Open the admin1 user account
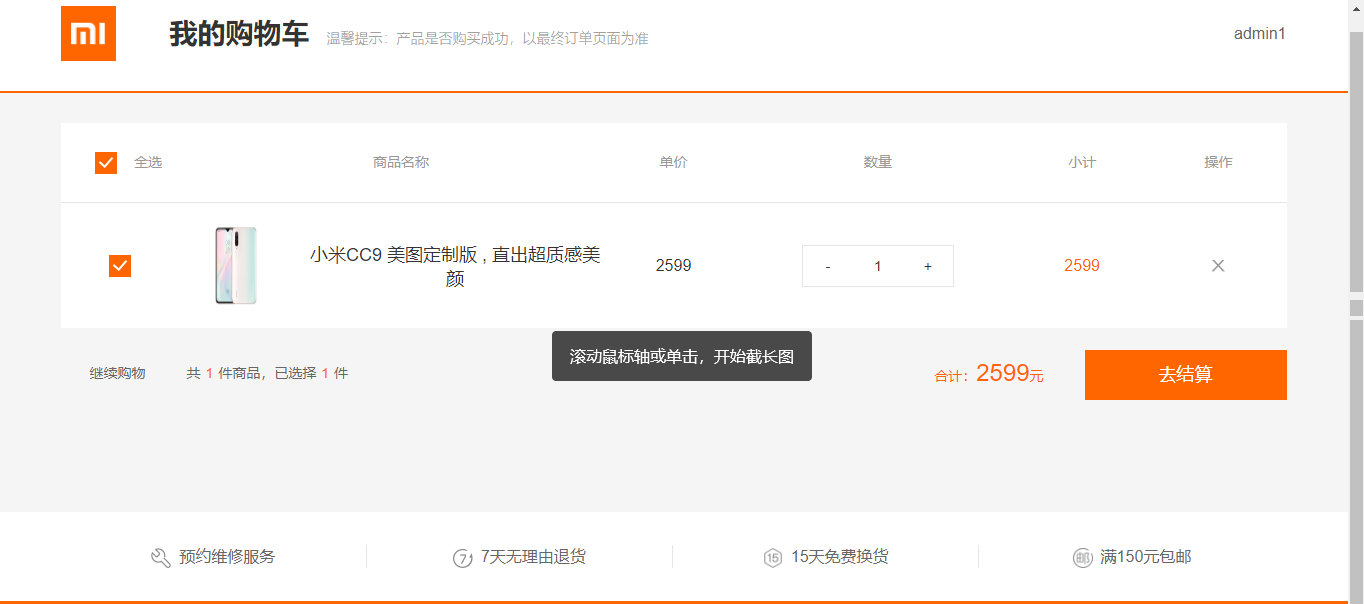The height and width of the screenshot is (604, 1364). tap(1260, 33)
